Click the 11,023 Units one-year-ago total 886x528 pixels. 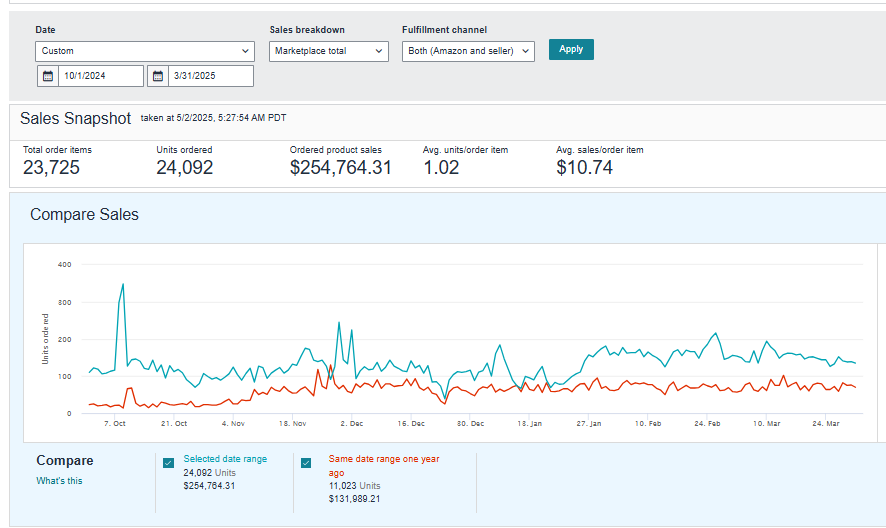tap(354, 486)
